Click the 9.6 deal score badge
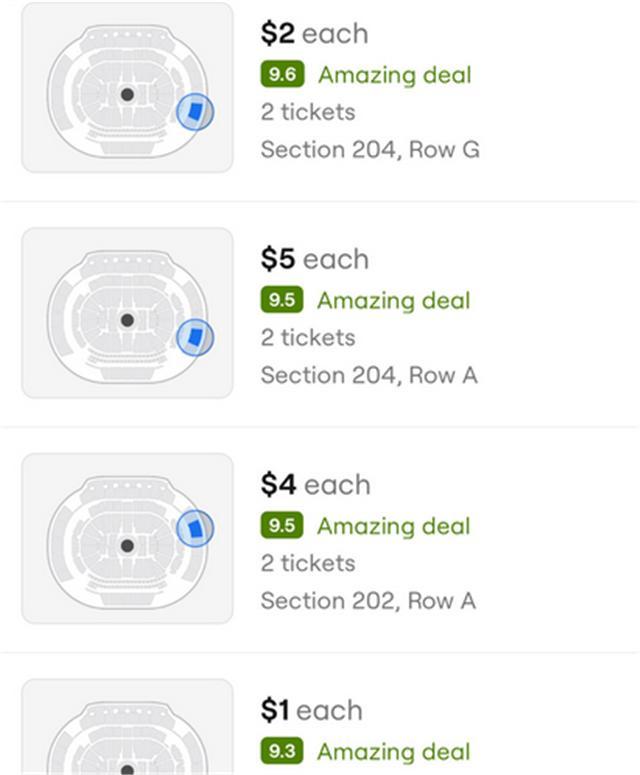The image size is (640, 775). coord(282,75)
